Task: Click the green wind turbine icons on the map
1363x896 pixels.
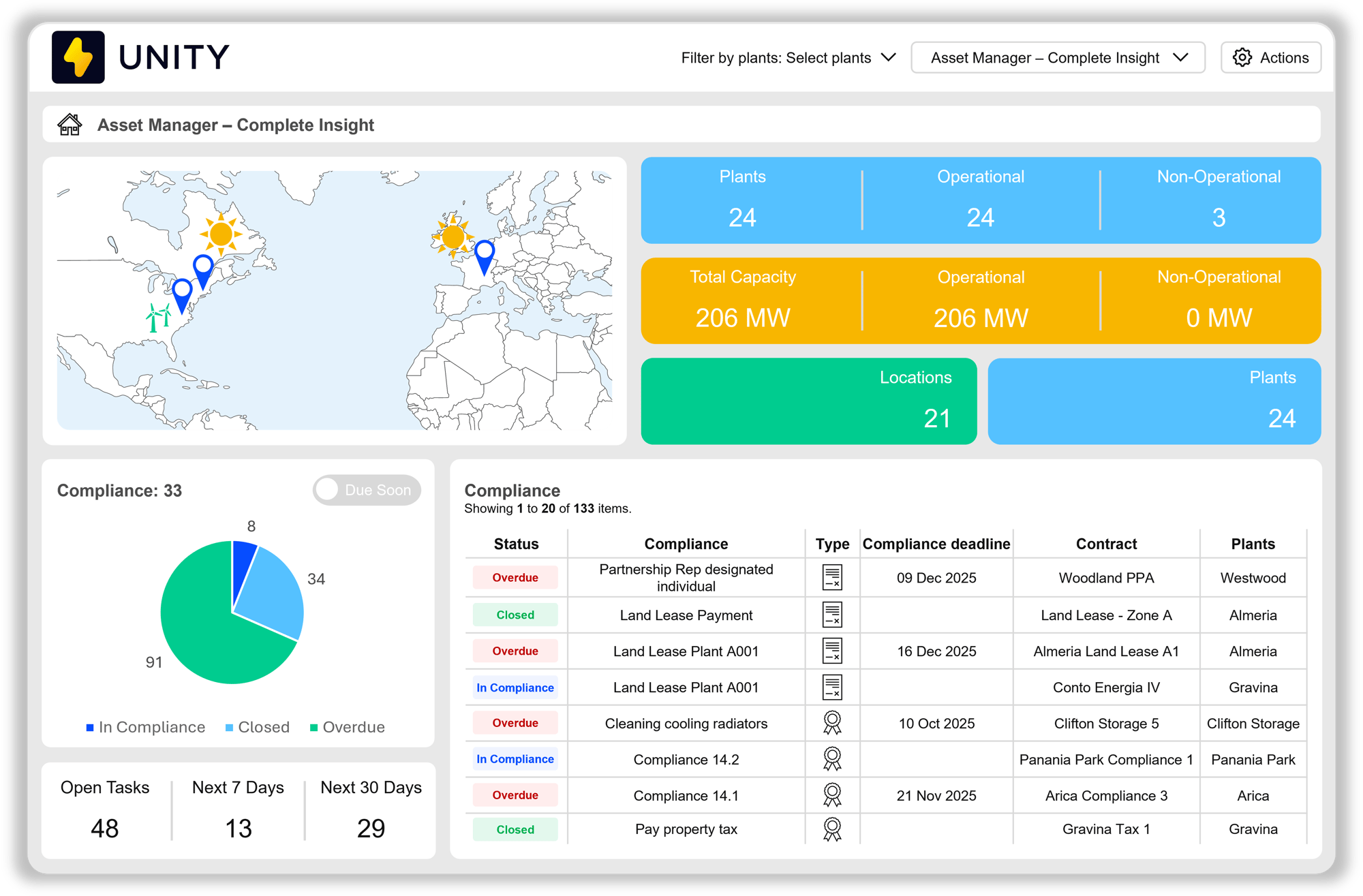Action: click(158, 318)
